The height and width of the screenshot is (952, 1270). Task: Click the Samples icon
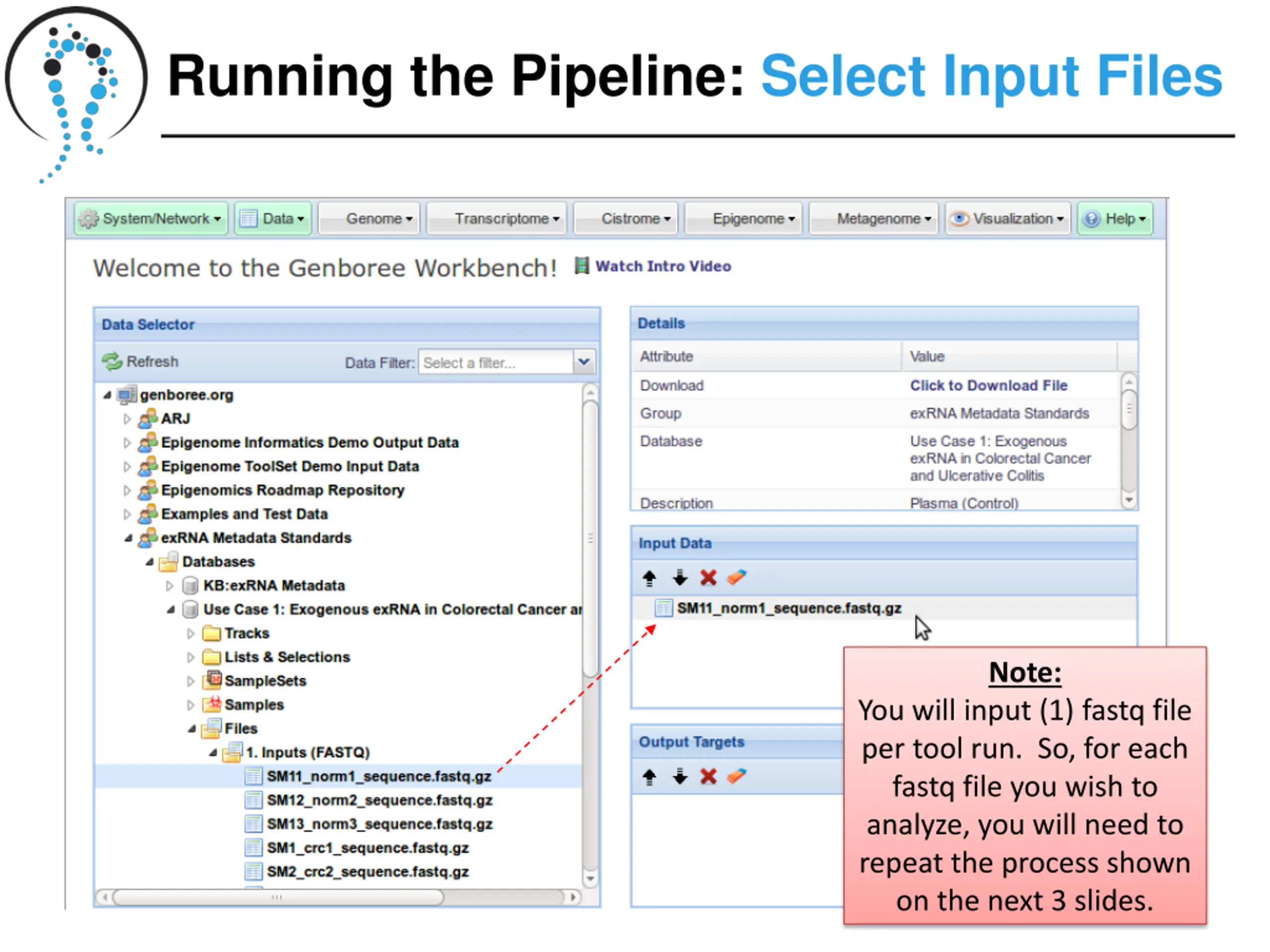212,704
